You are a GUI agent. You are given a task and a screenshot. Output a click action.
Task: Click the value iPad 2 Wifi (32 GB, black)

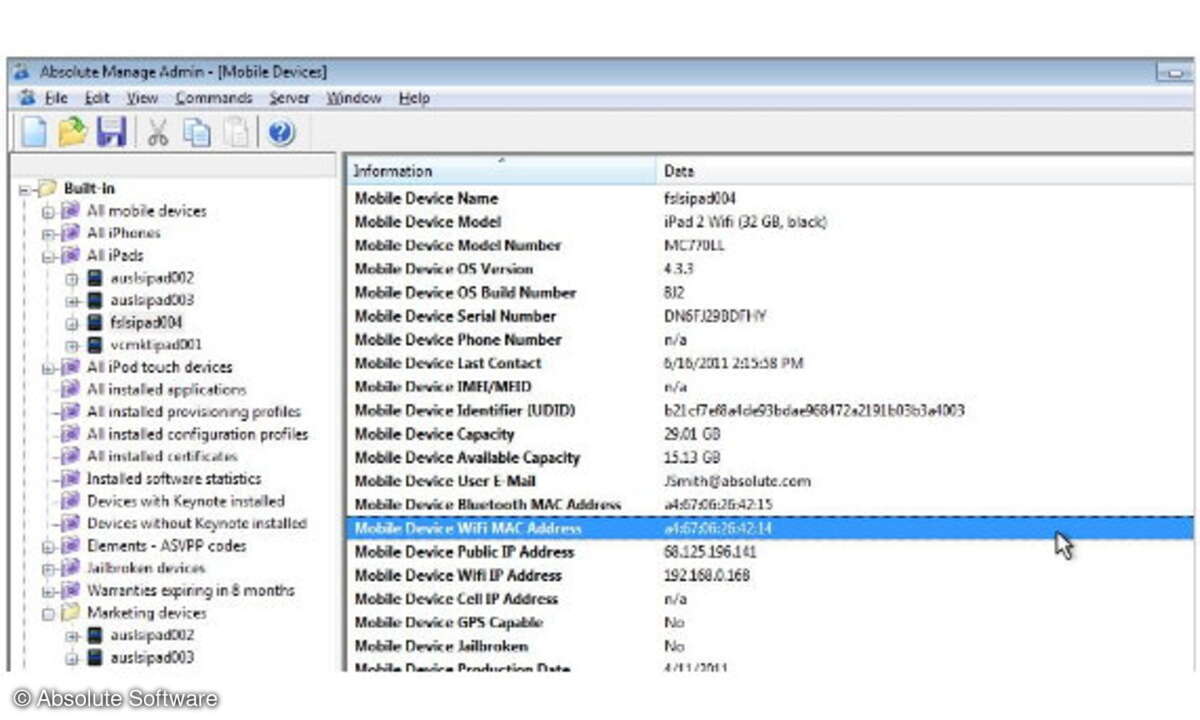click(x=745, y=222)
